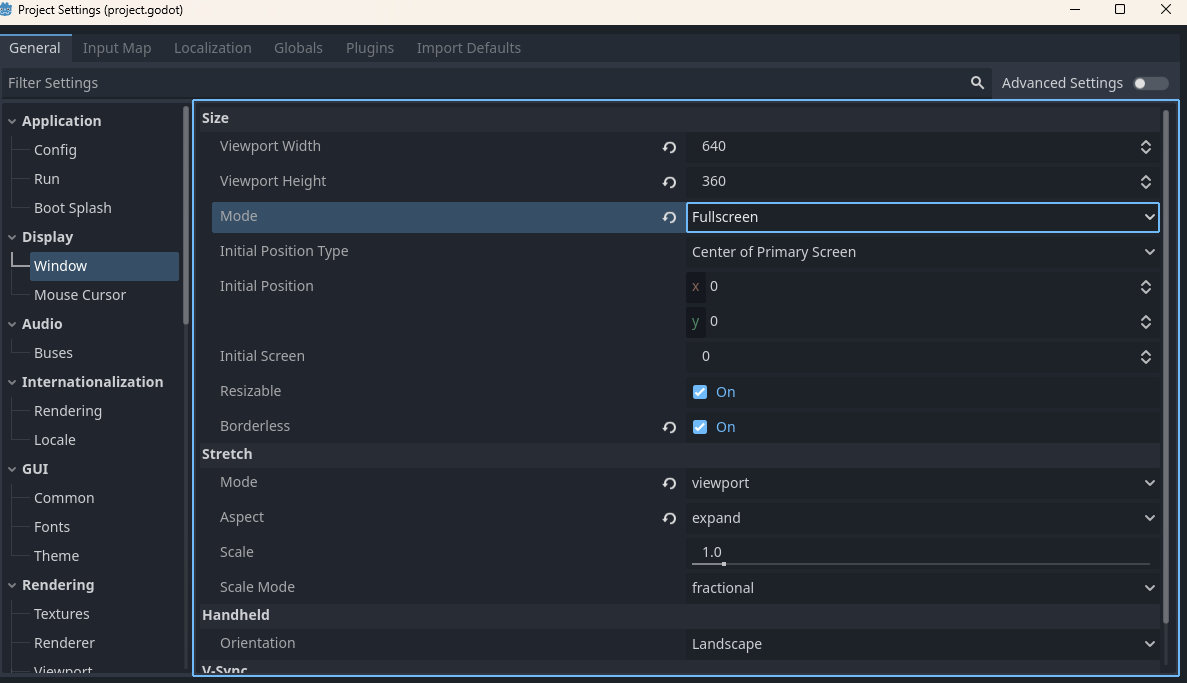Click Initial Position x stepper arrows
The width and height of the screenshot is (1187, 683).
click(1145, 287)
